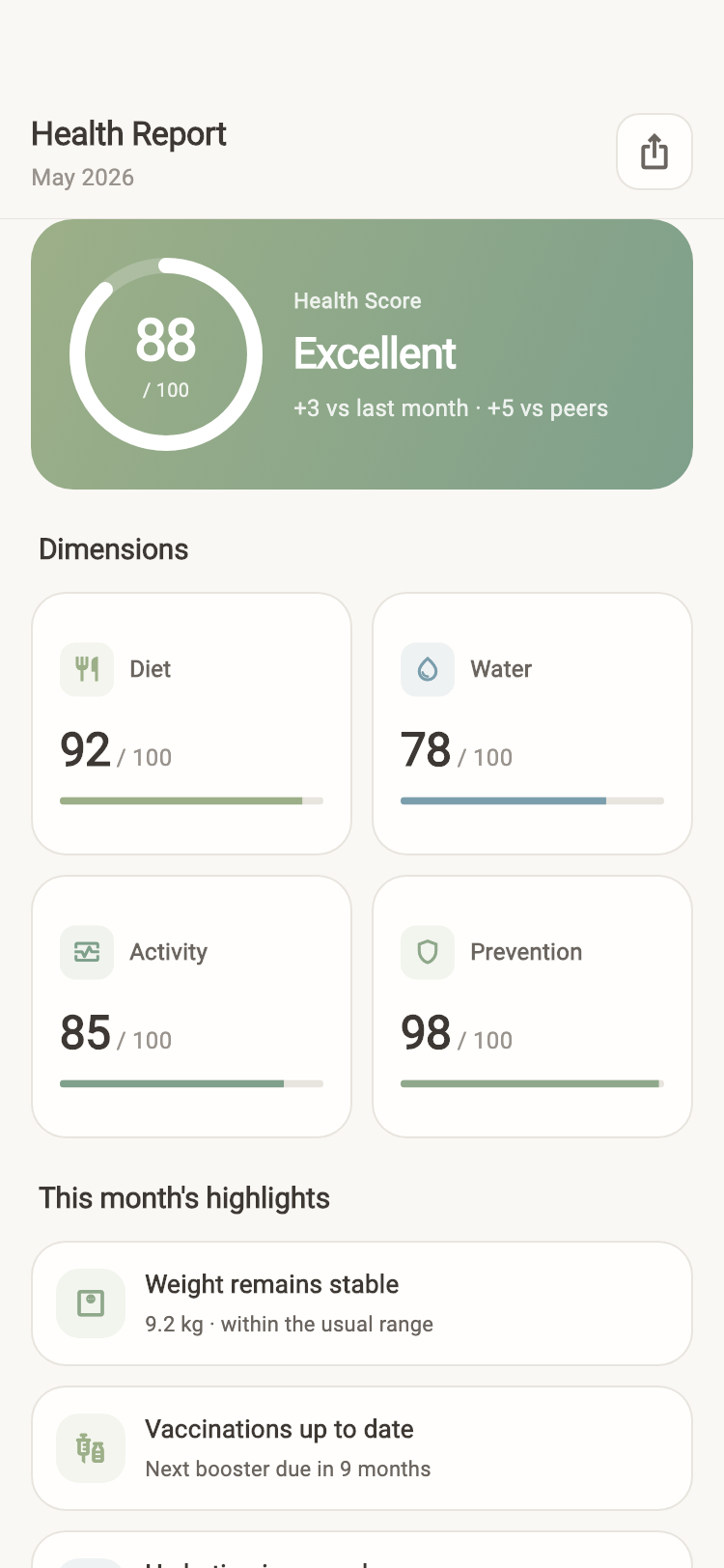Click the Prevention shield icon
Image resolution: width=724 pixels, height=1568 pixels.
click(x=428, y=952)
